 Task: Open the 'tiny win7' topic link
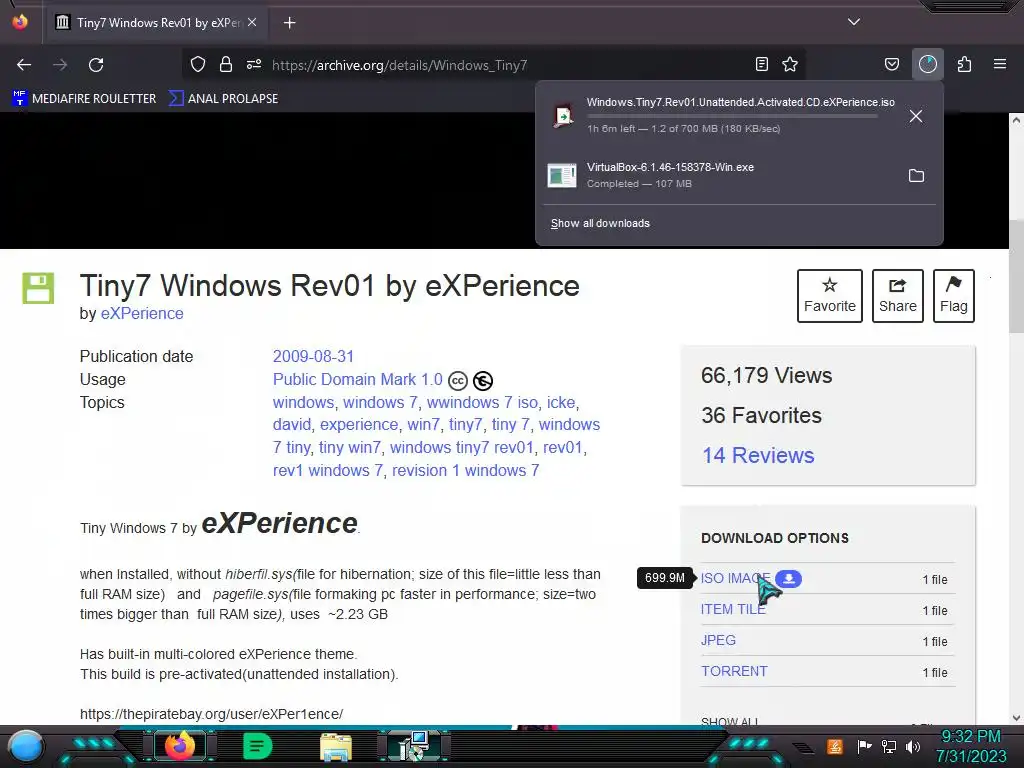[349, 447]
